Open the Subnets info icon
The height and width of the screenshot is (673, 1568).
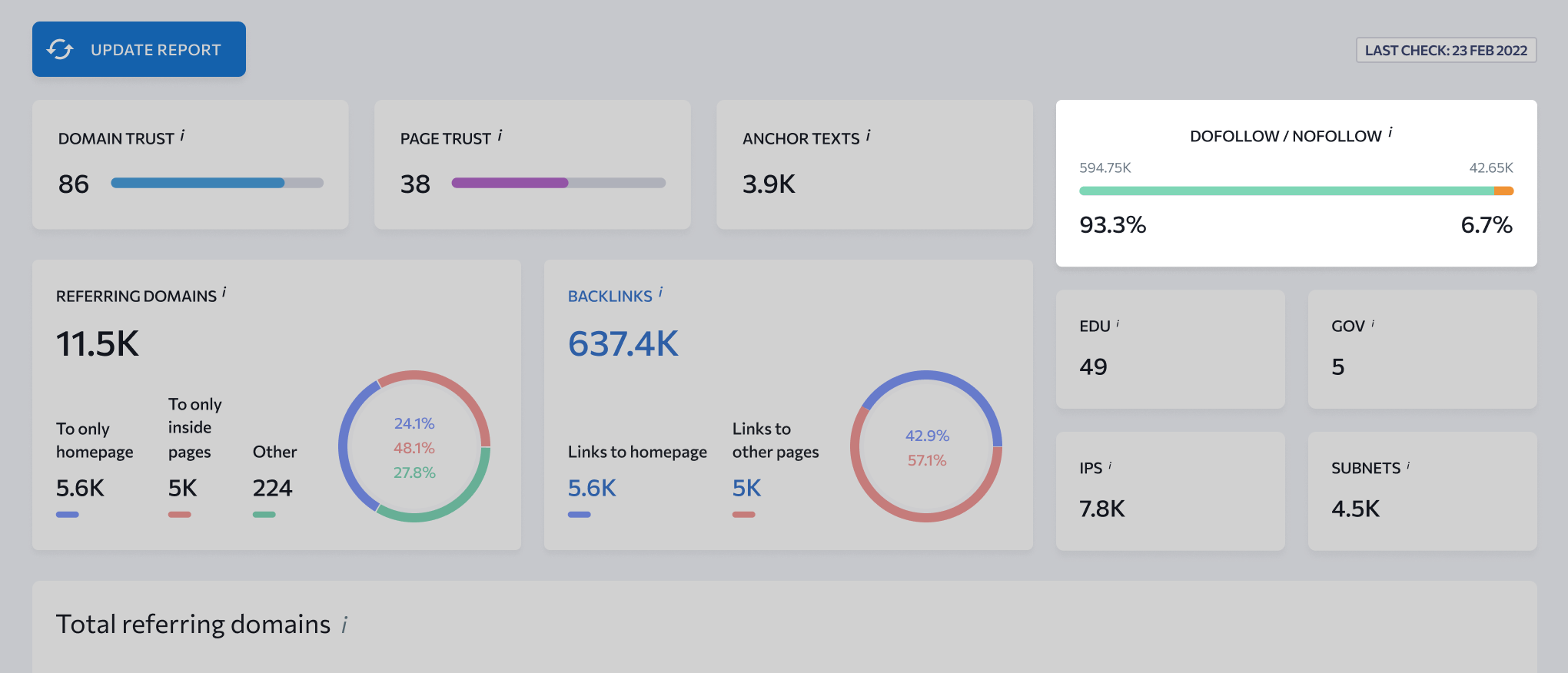[x=1408, y=466]
